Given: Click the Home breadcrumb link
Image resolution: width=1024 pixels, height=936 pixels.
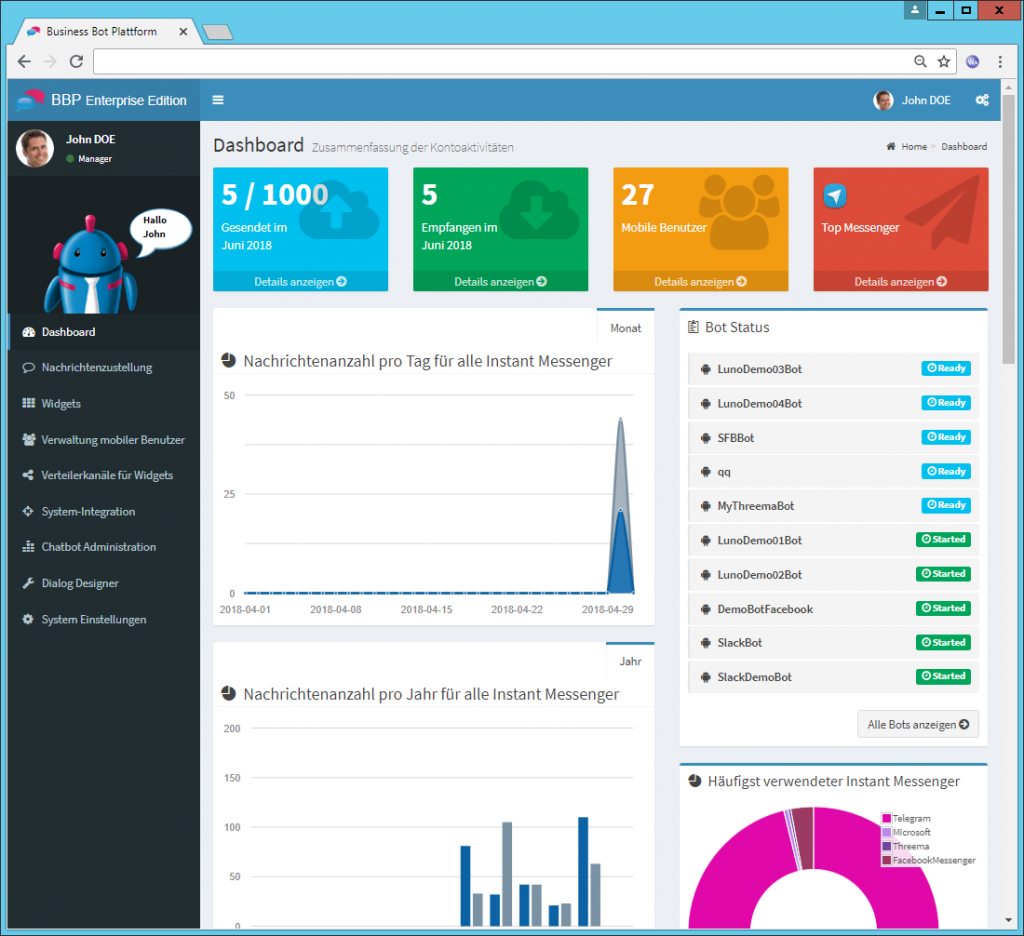Looking at the screenshot, I should click(914, 146).
